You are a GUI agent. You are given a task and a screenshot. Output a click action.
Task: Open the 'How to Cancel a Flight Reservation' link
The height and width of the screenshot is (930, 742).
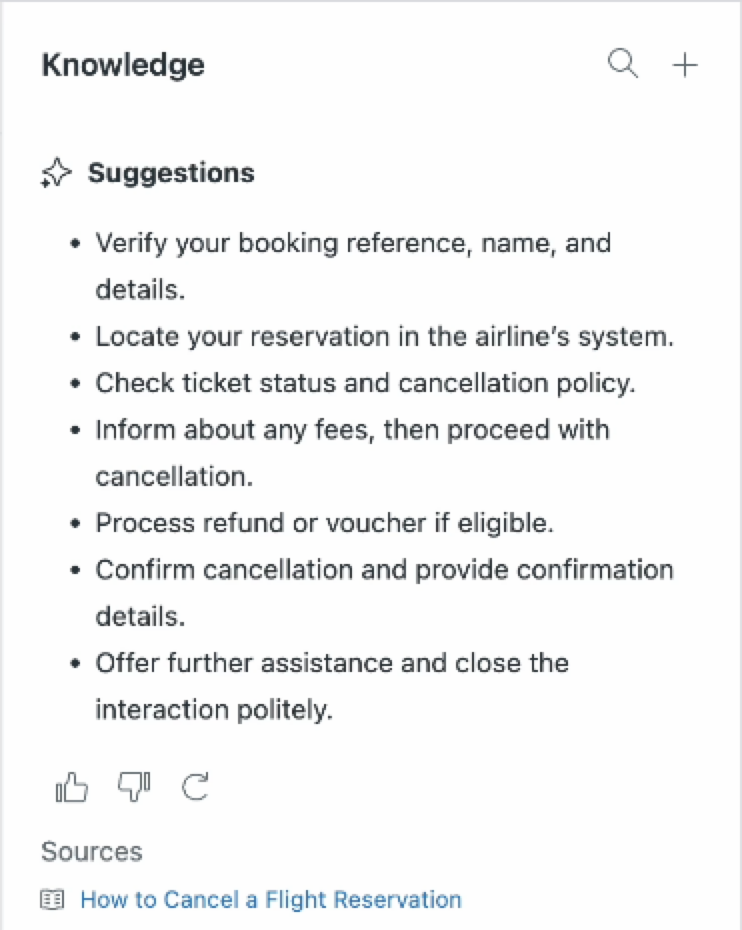271,900
